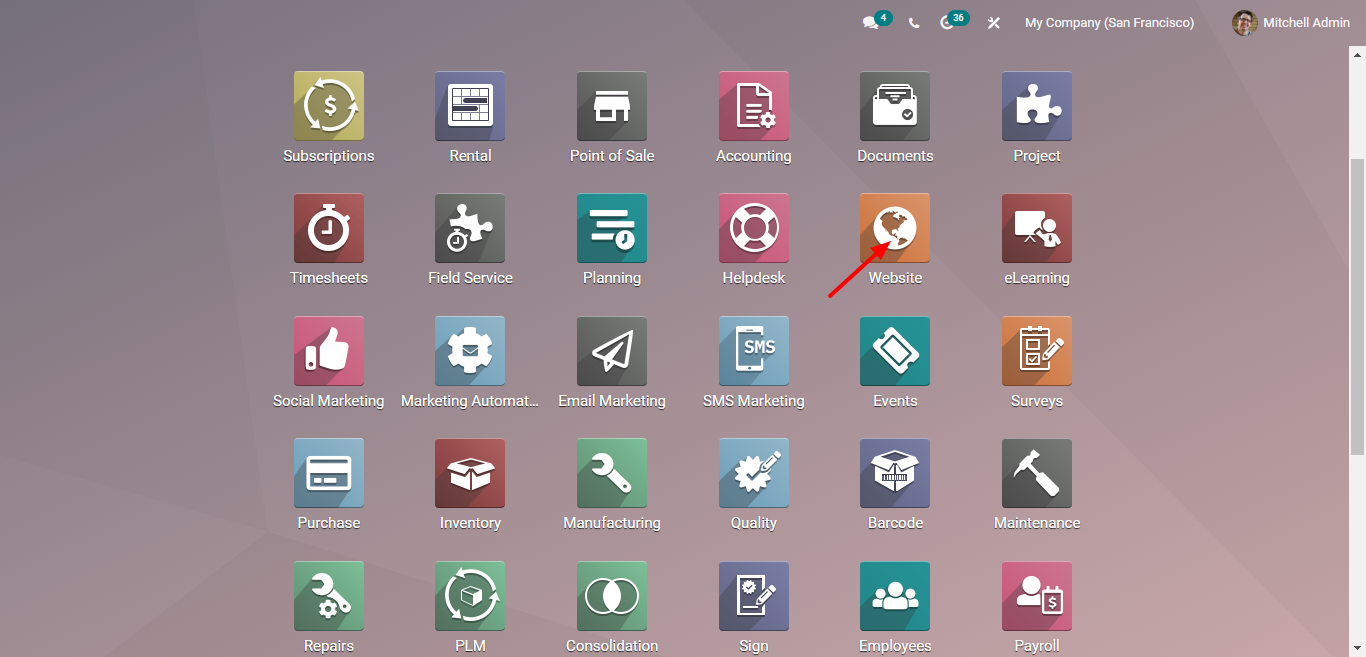
Task: Open the Sign application
Action: [x=753, y=595]
